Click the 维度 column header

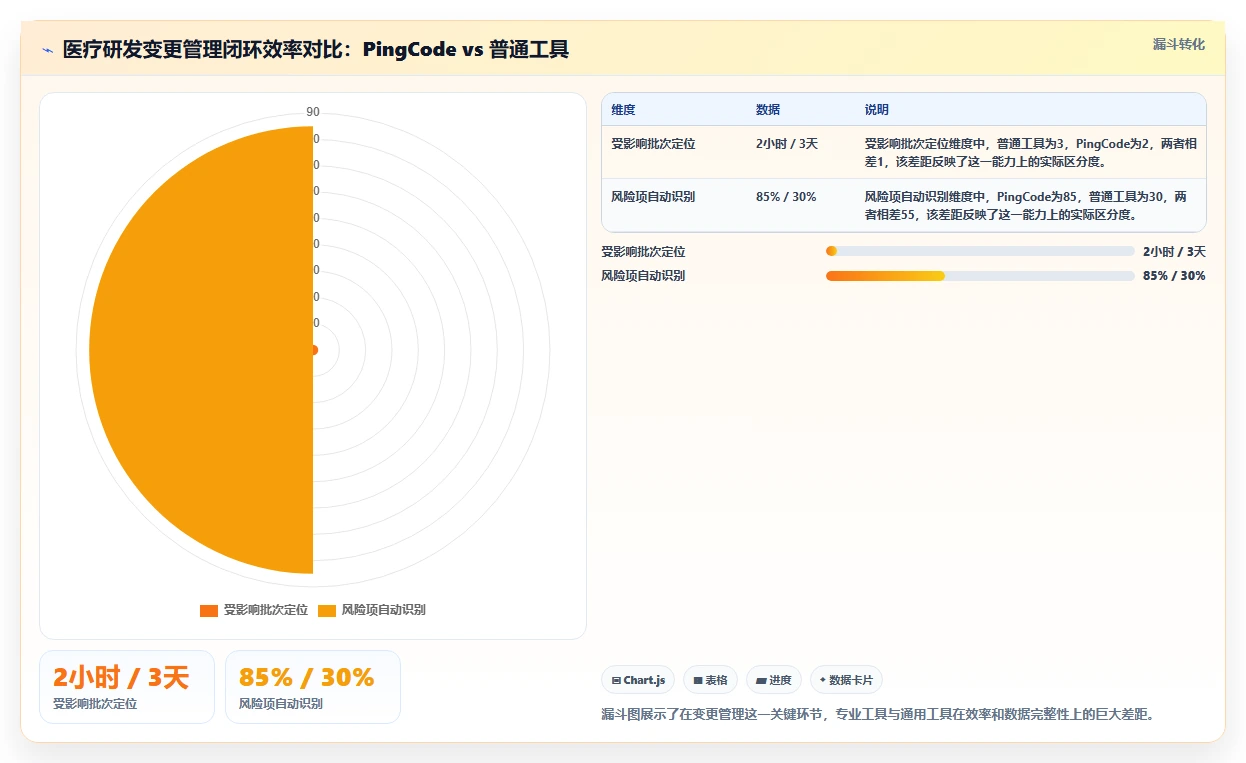pyautogui.click(x=623, y=110)
